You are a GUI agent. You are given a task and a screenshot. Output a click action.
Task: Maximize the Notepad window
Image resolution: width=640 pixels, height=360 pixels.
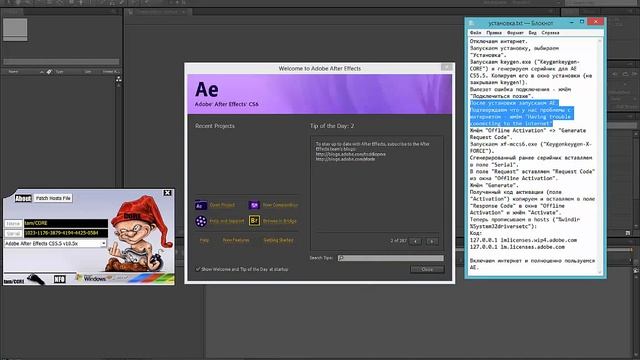[582, 22]
